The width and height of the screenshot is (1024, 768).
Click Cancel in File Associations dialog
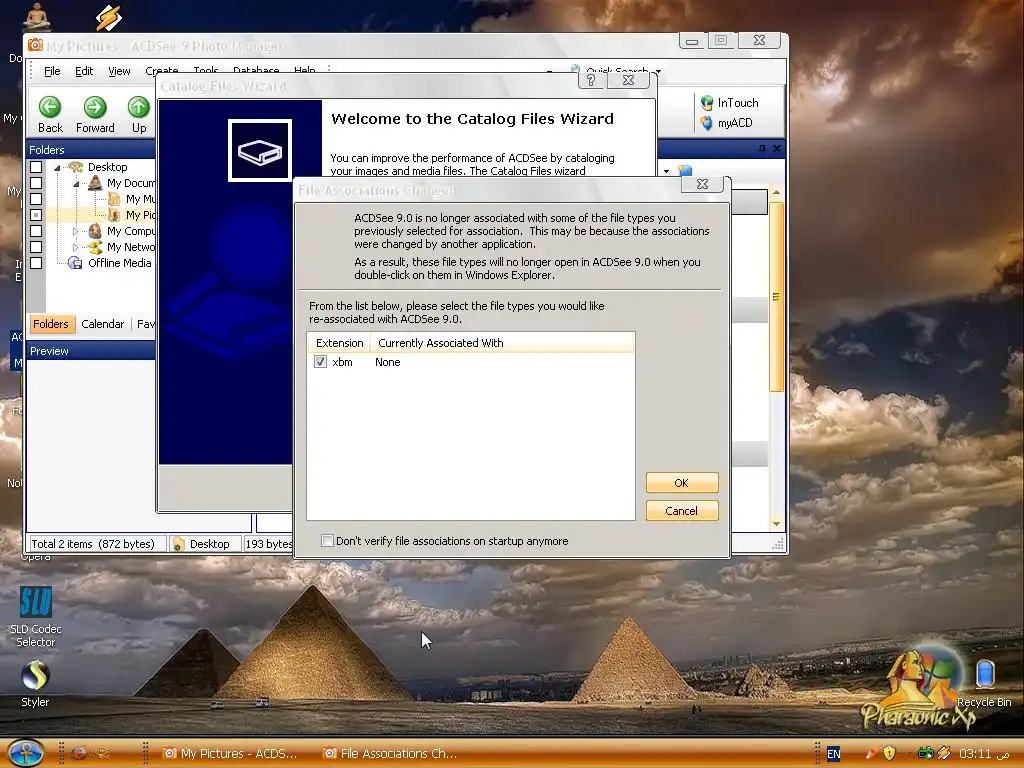[x=682, y=511]
